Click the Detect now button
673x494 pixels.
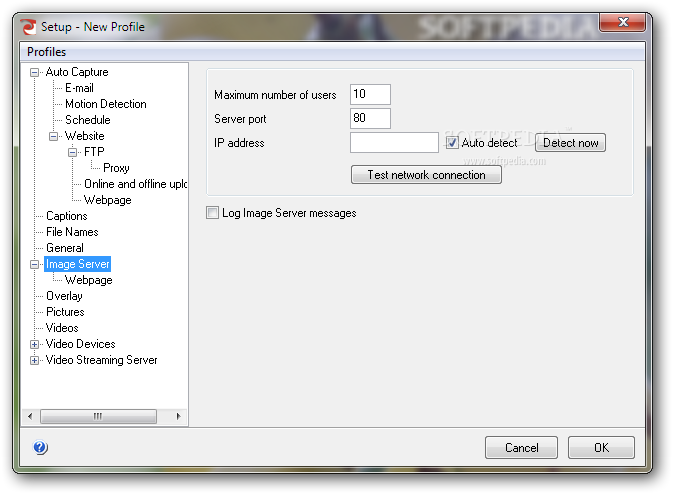(x=570, y=142)
